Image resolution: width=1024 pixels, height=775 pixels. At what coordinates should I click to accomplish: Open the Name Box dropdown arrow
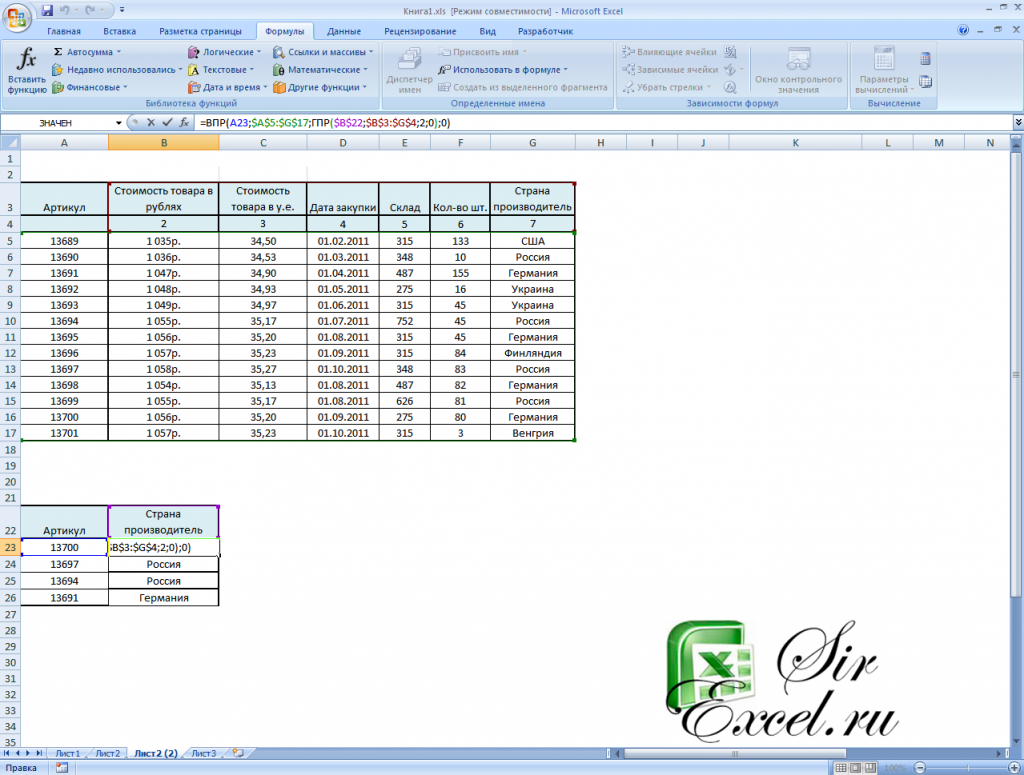point(118,122)
